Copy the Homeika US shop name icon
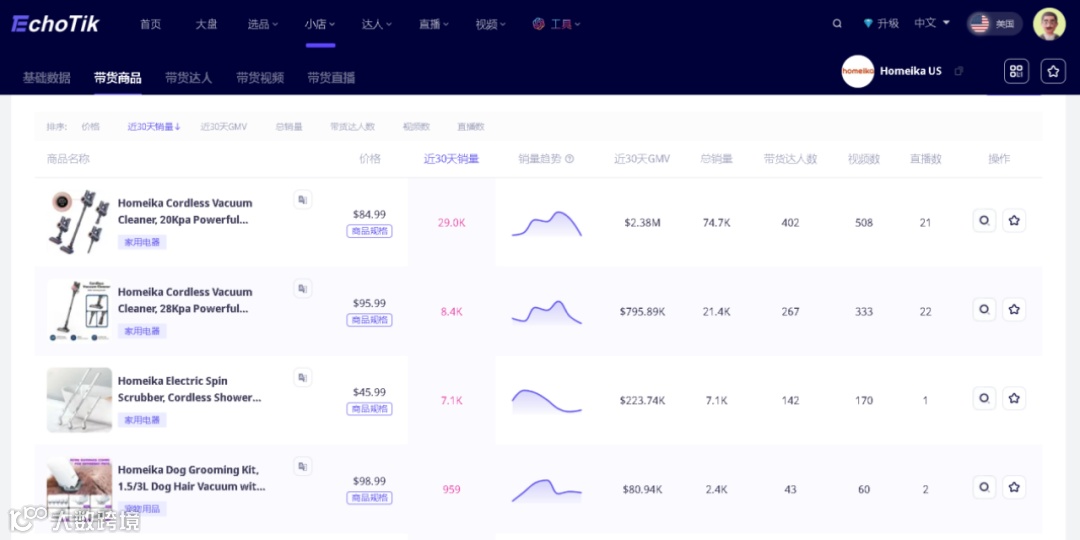This screenshot has height=540, width=1080. [x=958, y=71]
